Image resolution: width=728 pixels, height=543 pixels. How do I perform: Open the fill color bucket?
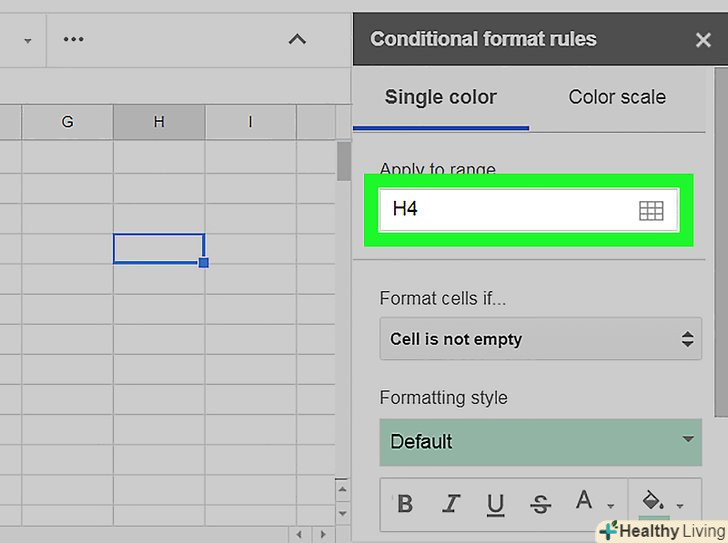point(657,503)
